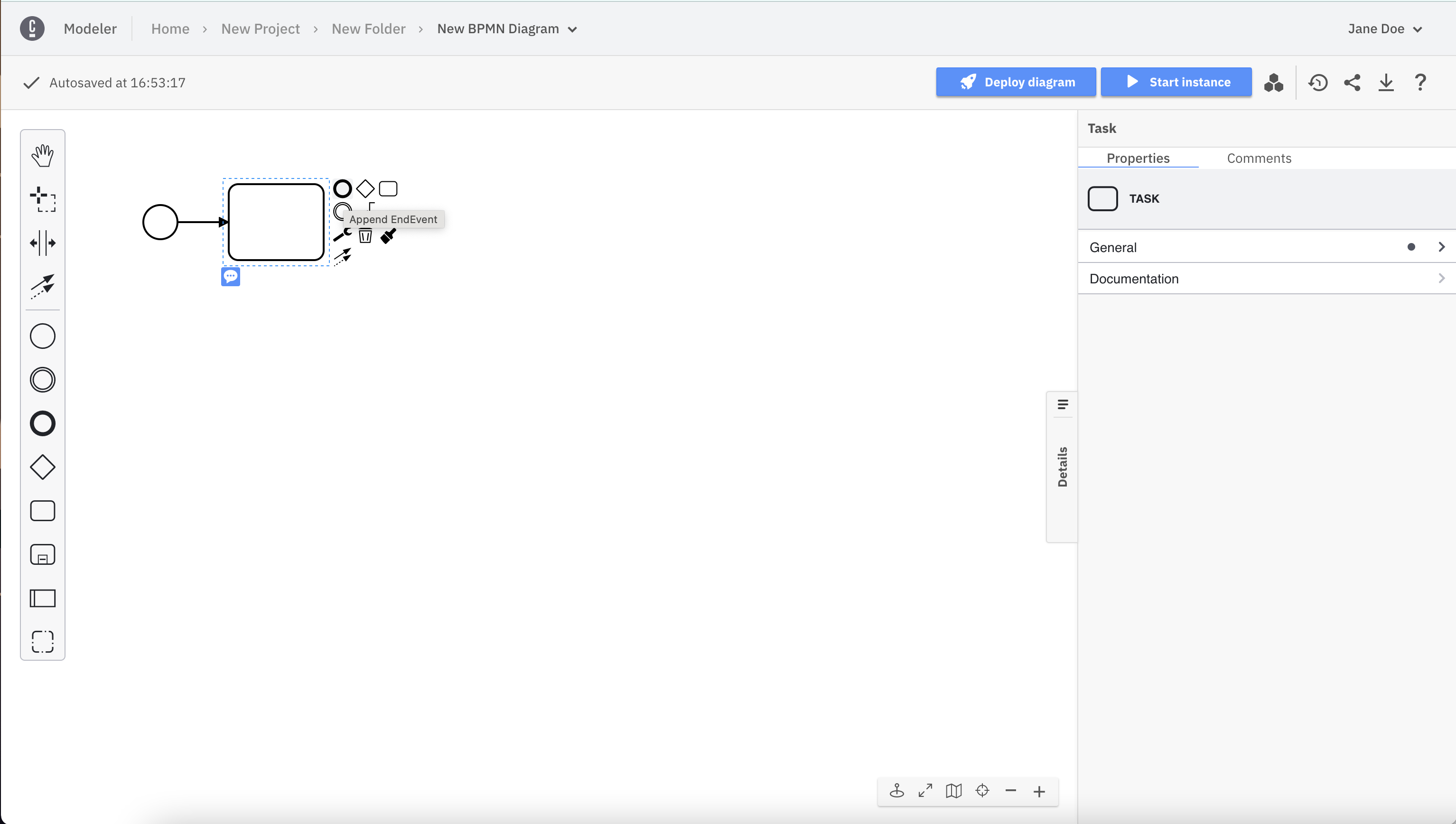This screenshot has height=824, width=1456.
Task: Open the minimap from the canvas controls
Action: click(954, 791)
